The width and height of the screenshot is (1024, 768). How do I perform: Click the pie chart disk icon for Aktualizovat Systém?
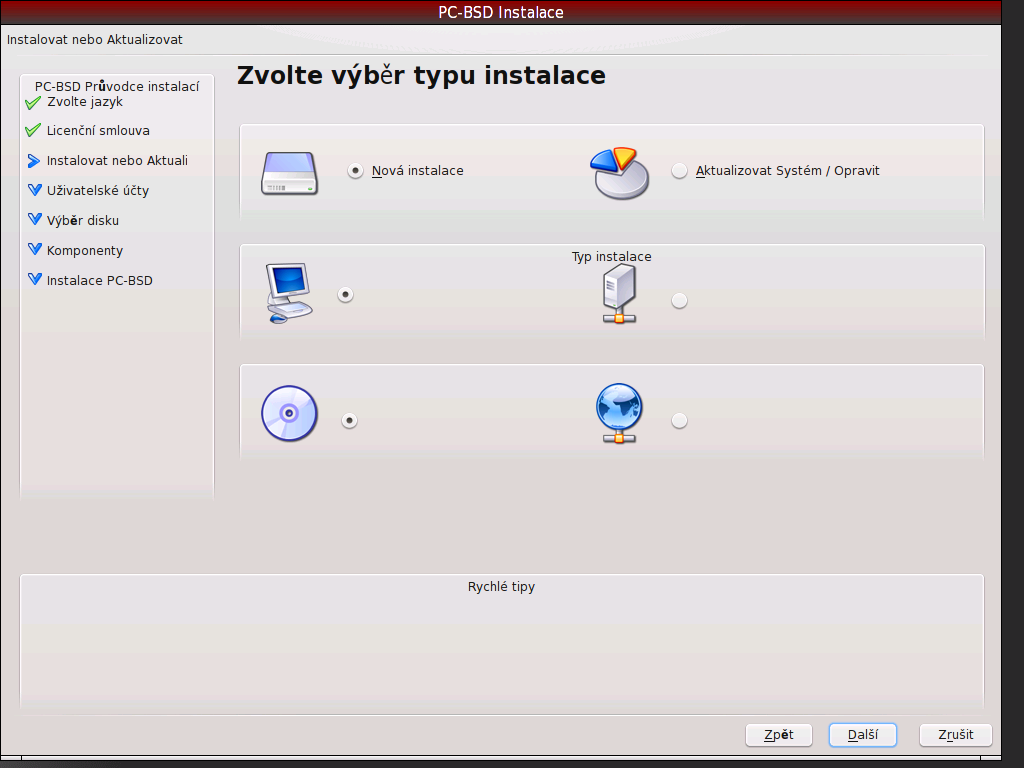pyautogui.click(x=619, y=173)
